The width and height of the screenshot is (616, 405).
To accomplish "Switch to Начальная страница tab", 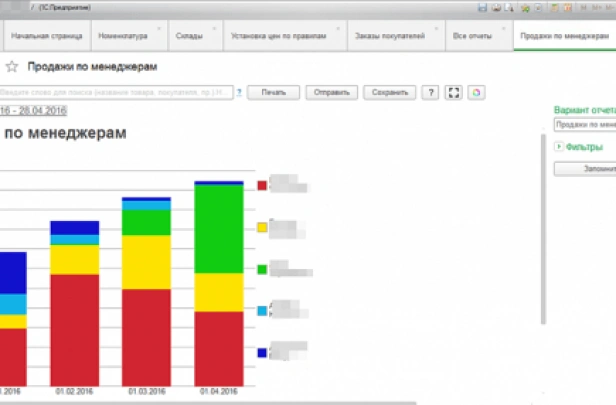I will [x=45, y=36].
